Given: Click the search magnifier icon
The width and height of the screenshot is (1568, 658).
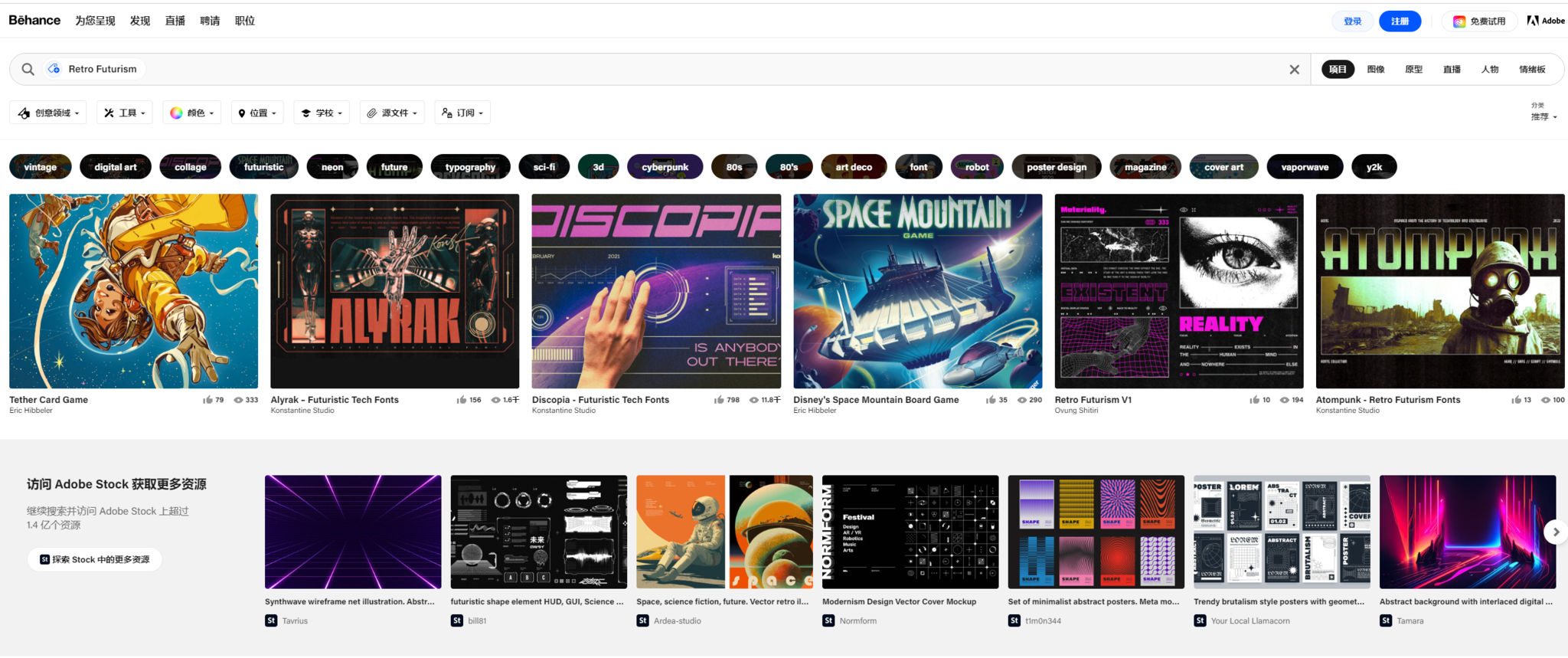Looking at the screenshot, I should click(28, 69).
